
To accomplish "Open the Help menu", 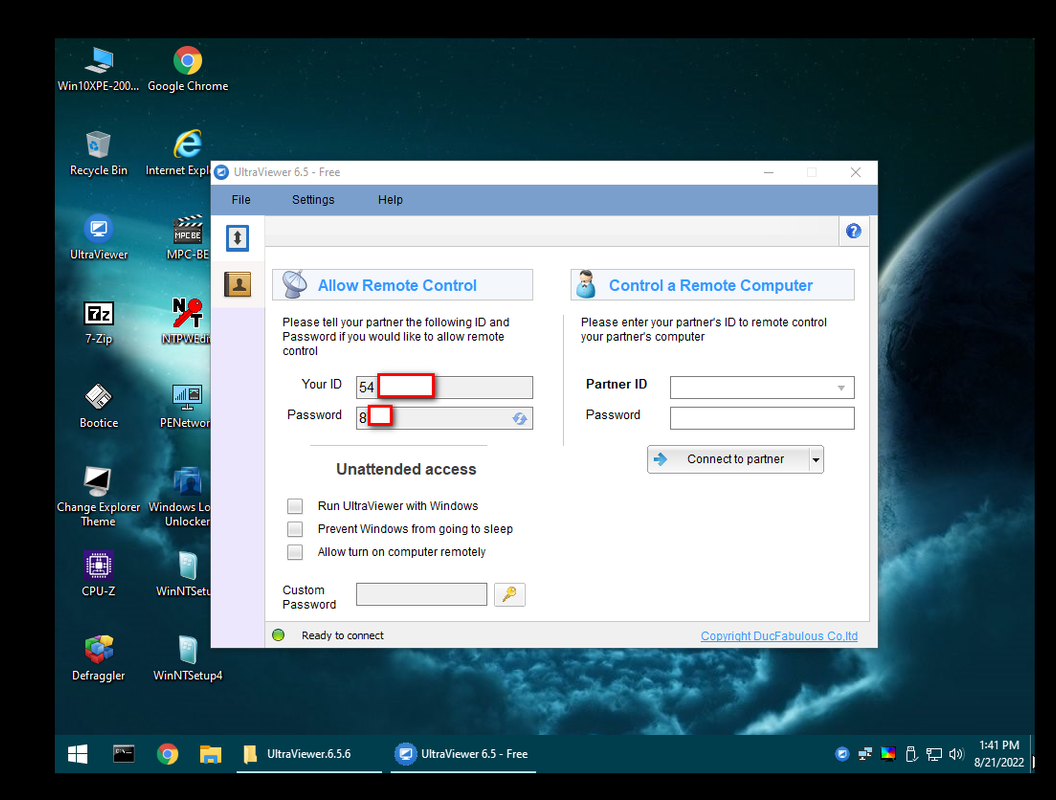I will [390, 199].
